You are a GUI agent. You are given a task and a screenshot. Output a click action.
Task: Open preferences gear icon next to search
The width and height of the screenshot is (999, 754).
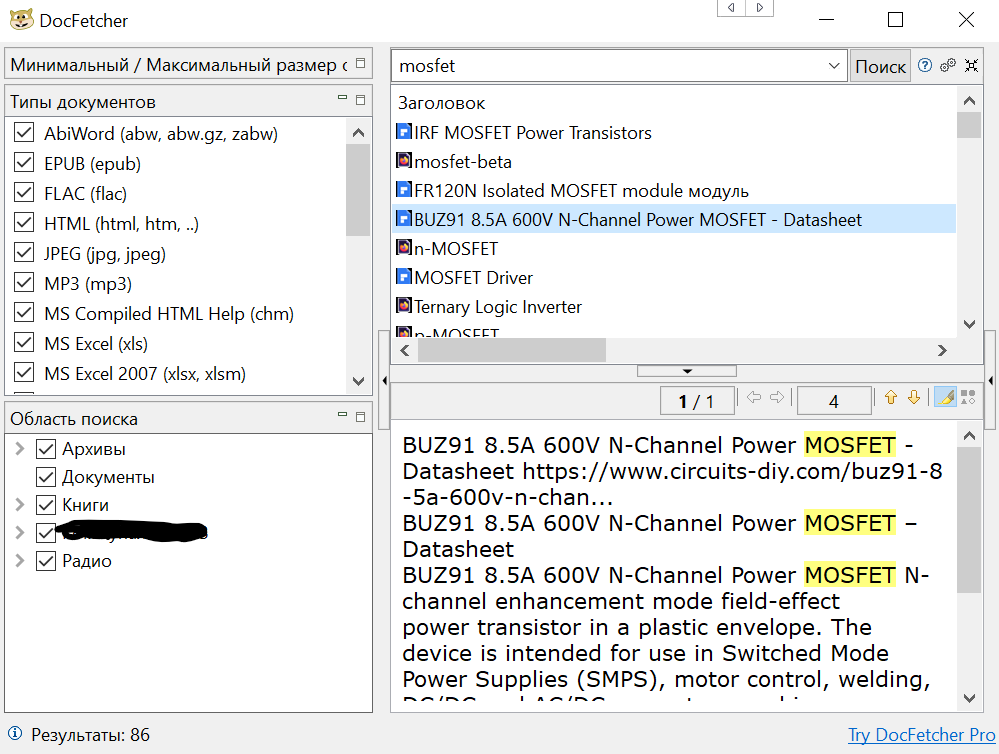pyautogui.click(x=948, y=65)
